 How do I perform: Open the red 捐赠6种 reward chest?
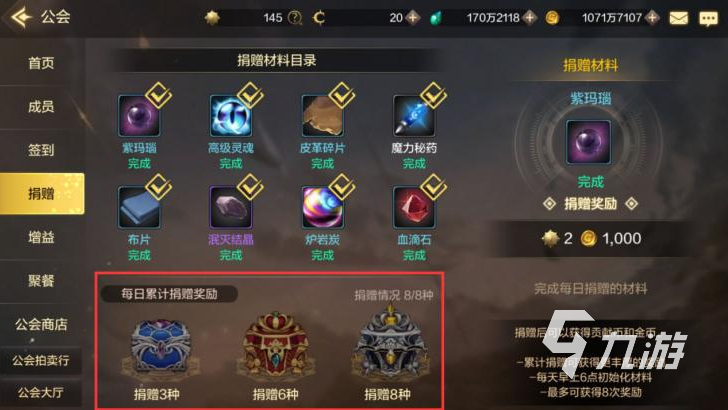[275, 345]
